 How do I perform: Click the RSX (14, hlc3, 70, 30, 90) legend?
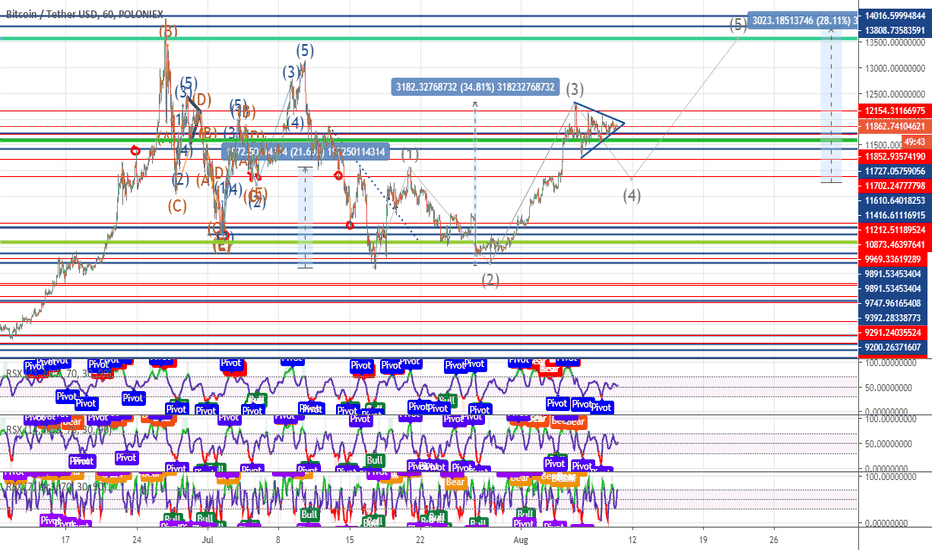tap(58, 430)
